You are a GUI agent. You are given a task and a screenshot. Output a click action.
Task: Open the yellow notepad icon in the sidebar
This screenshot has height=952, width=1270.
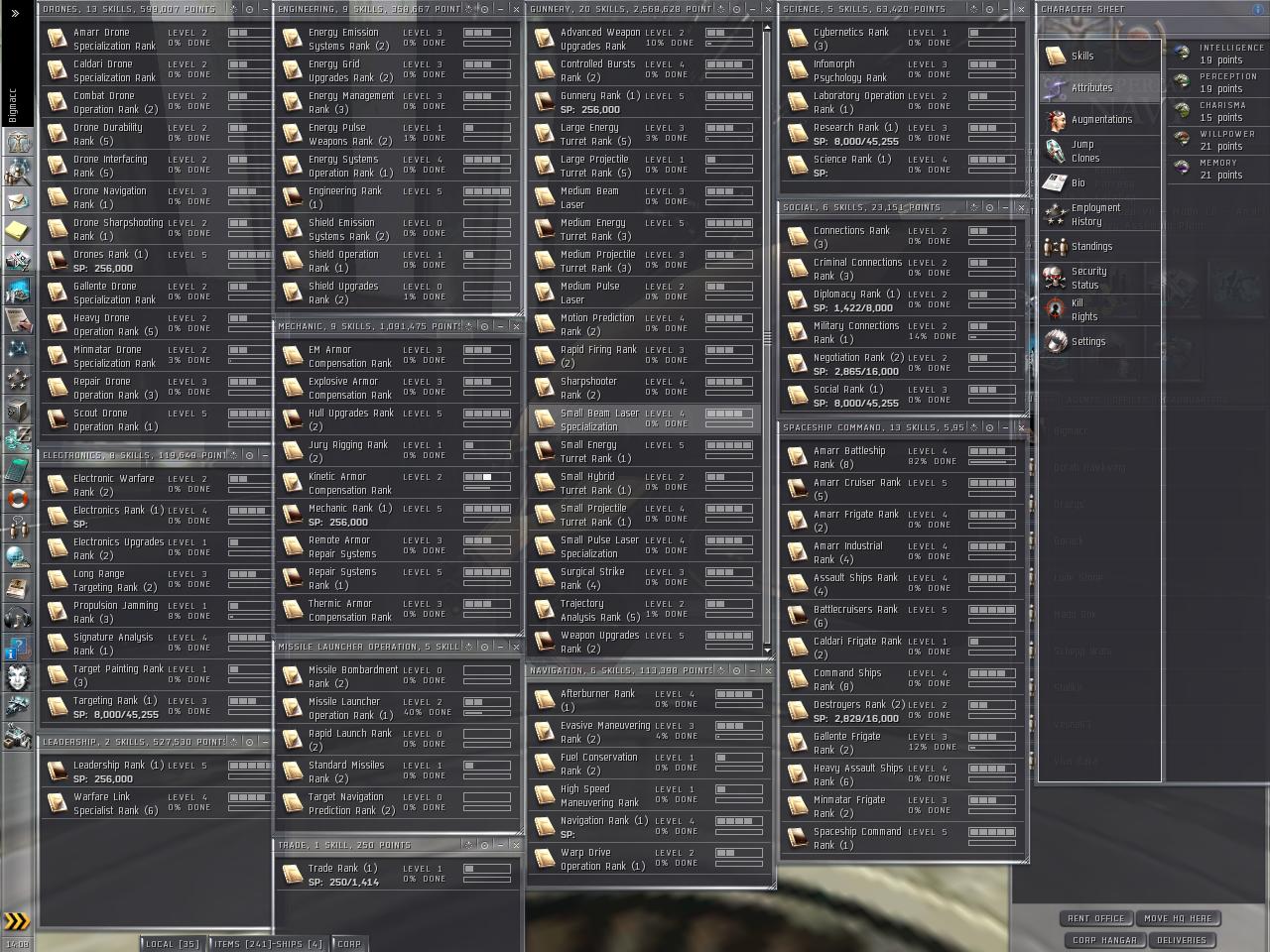[x=18, y=230]
